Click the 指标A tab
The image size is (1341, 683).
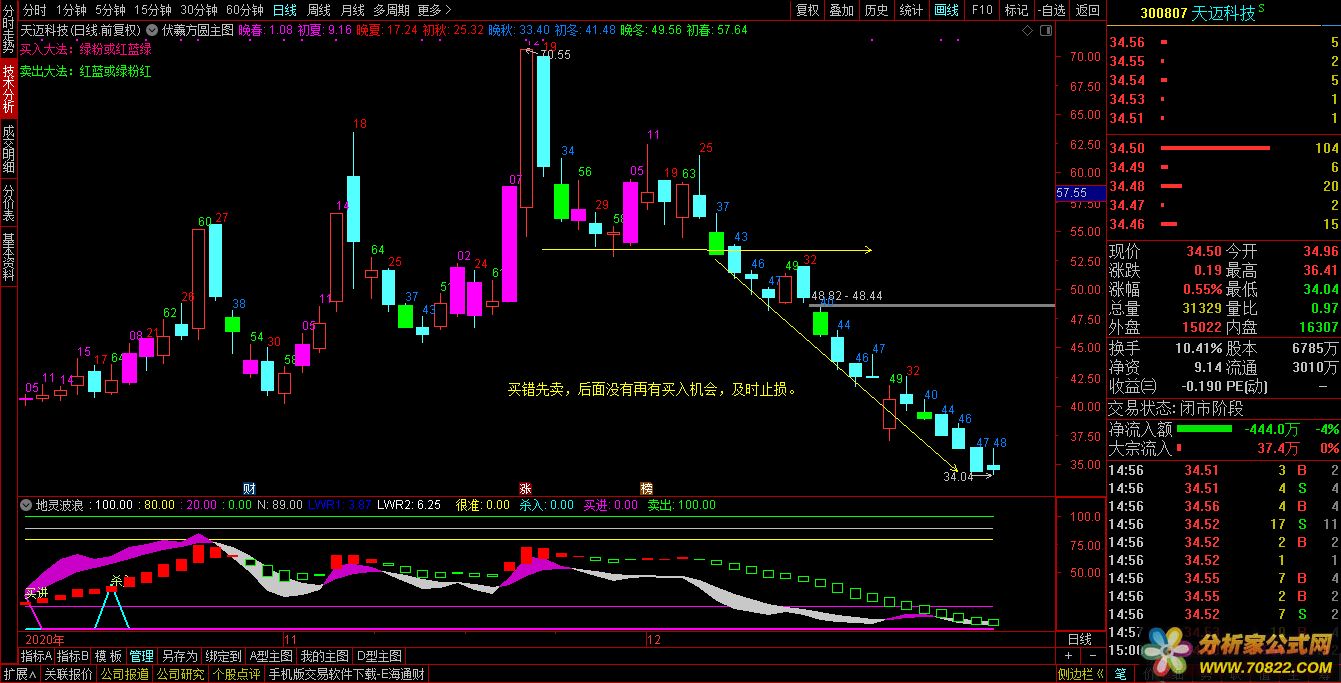coord(35,656)
